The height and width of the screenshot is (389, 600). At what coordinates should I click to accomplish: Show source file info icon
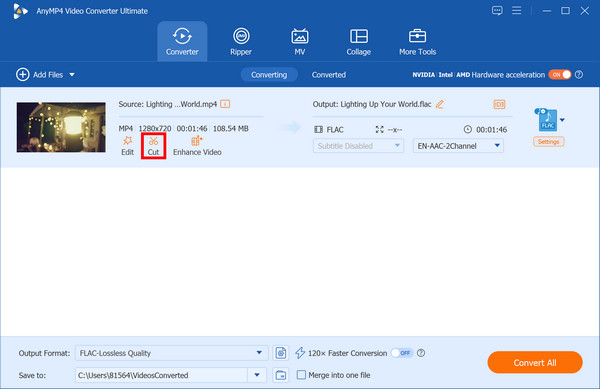click(225, 104)
